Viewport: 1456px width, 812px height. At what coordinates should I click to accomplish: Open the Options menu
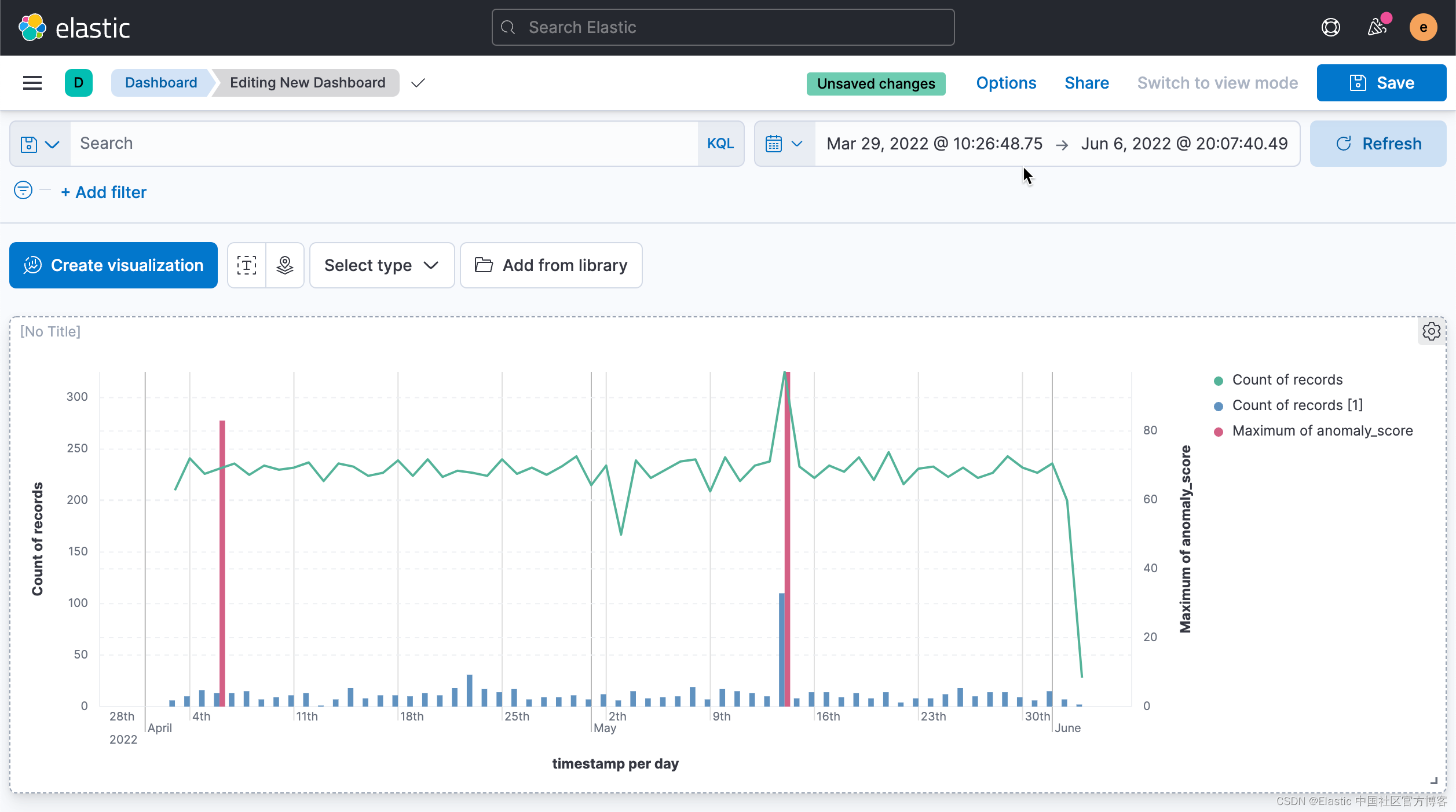(1006, 83)
